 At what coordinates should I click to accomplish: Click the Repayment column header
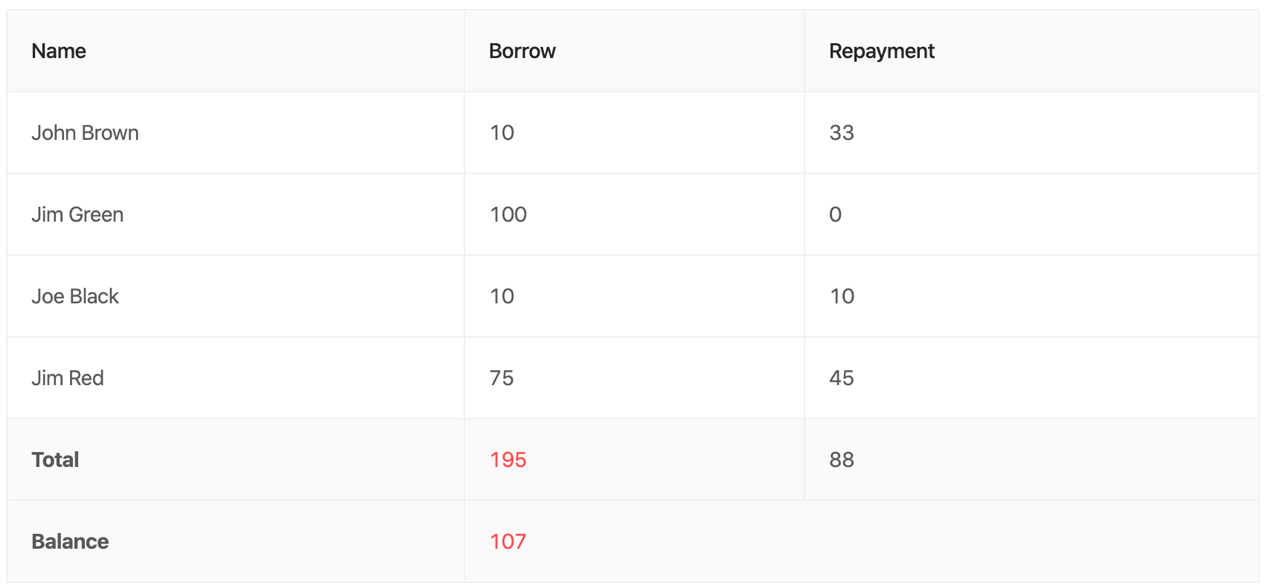1031,51
